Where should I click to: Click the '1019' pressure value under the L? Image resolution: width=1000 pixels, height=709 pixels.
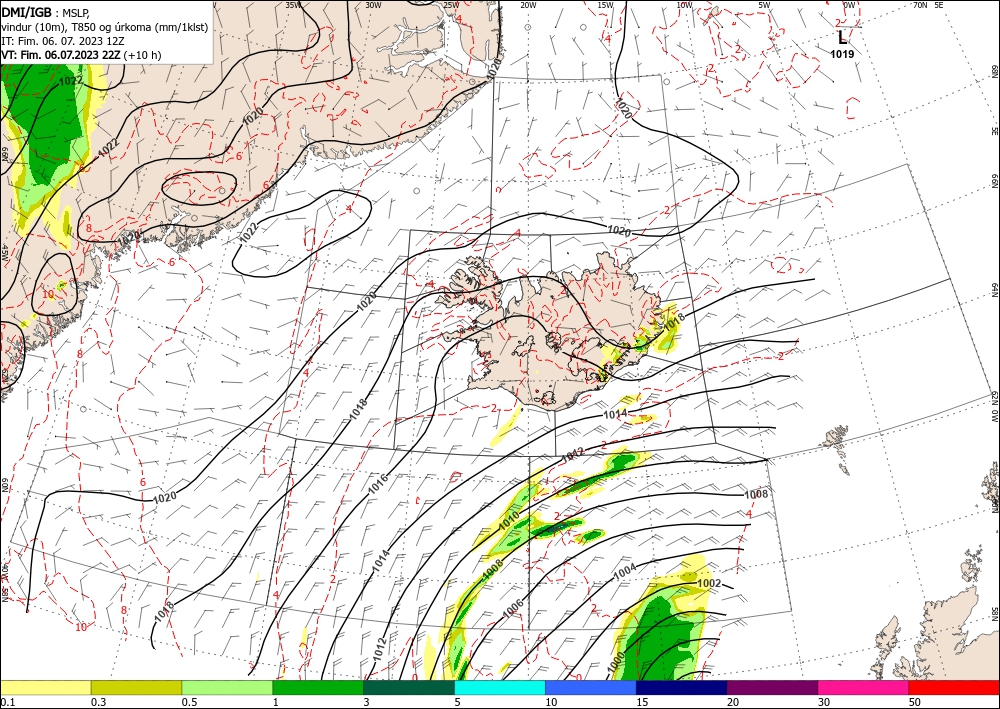pos(842,54)
